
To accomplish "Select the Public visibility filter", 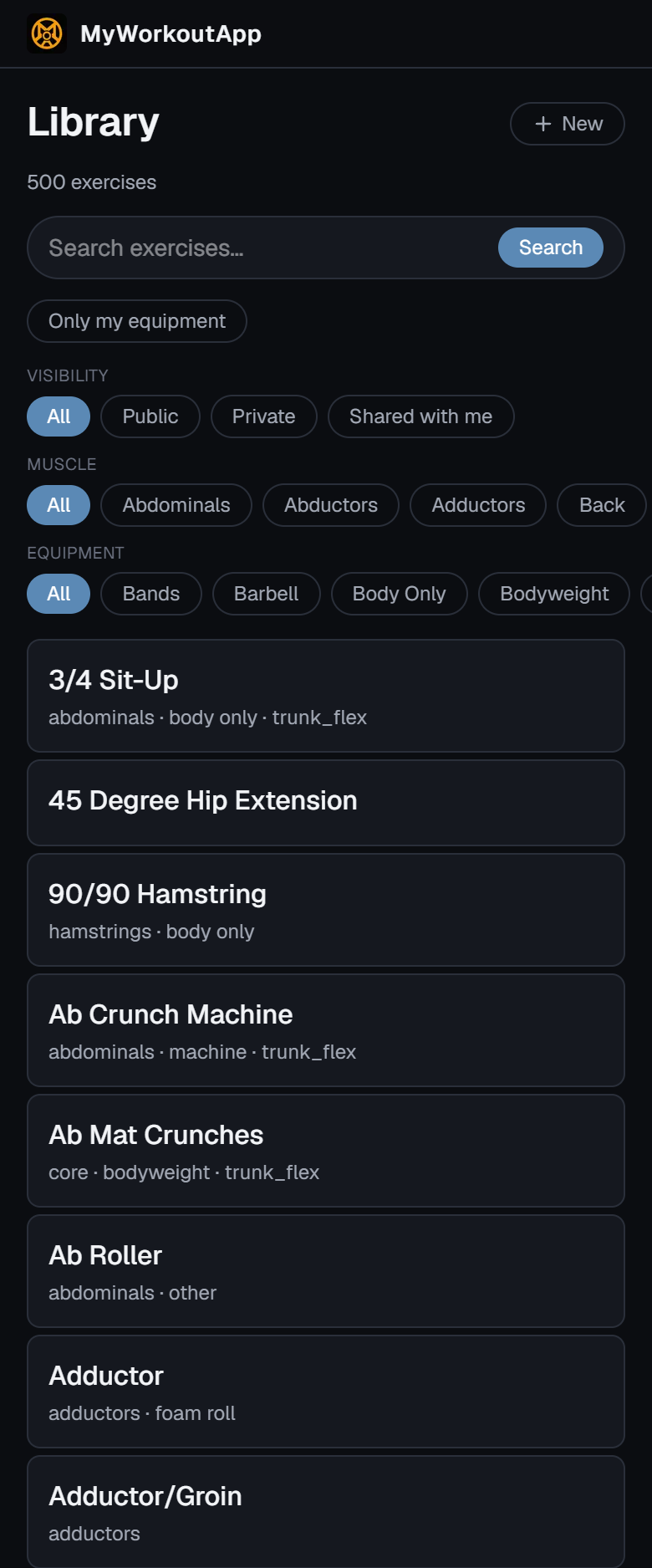I will point(150,416).
